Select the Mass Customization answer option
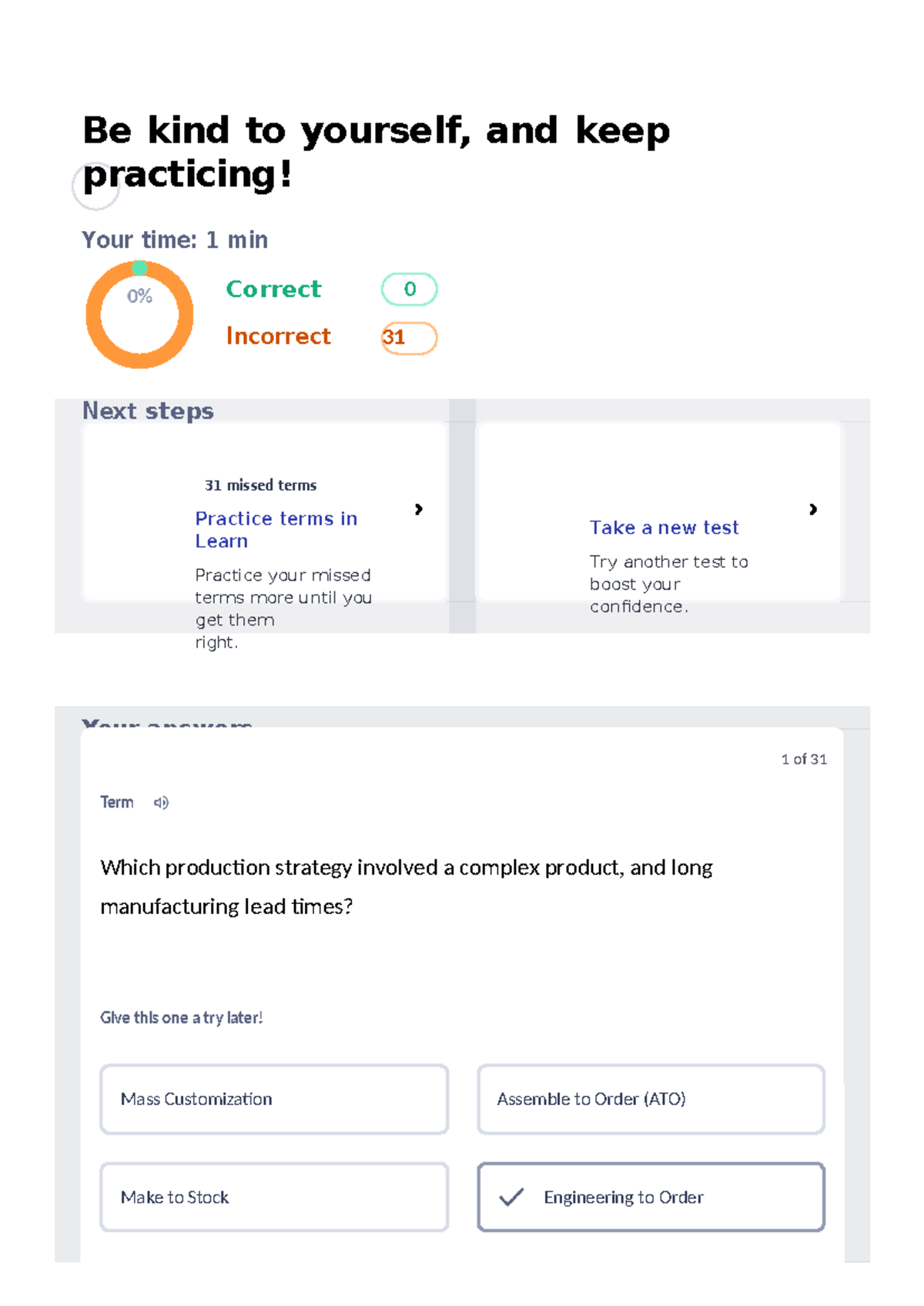Image resolution: width=924 pixels, height=1306 pixels. pos(274,1099)
